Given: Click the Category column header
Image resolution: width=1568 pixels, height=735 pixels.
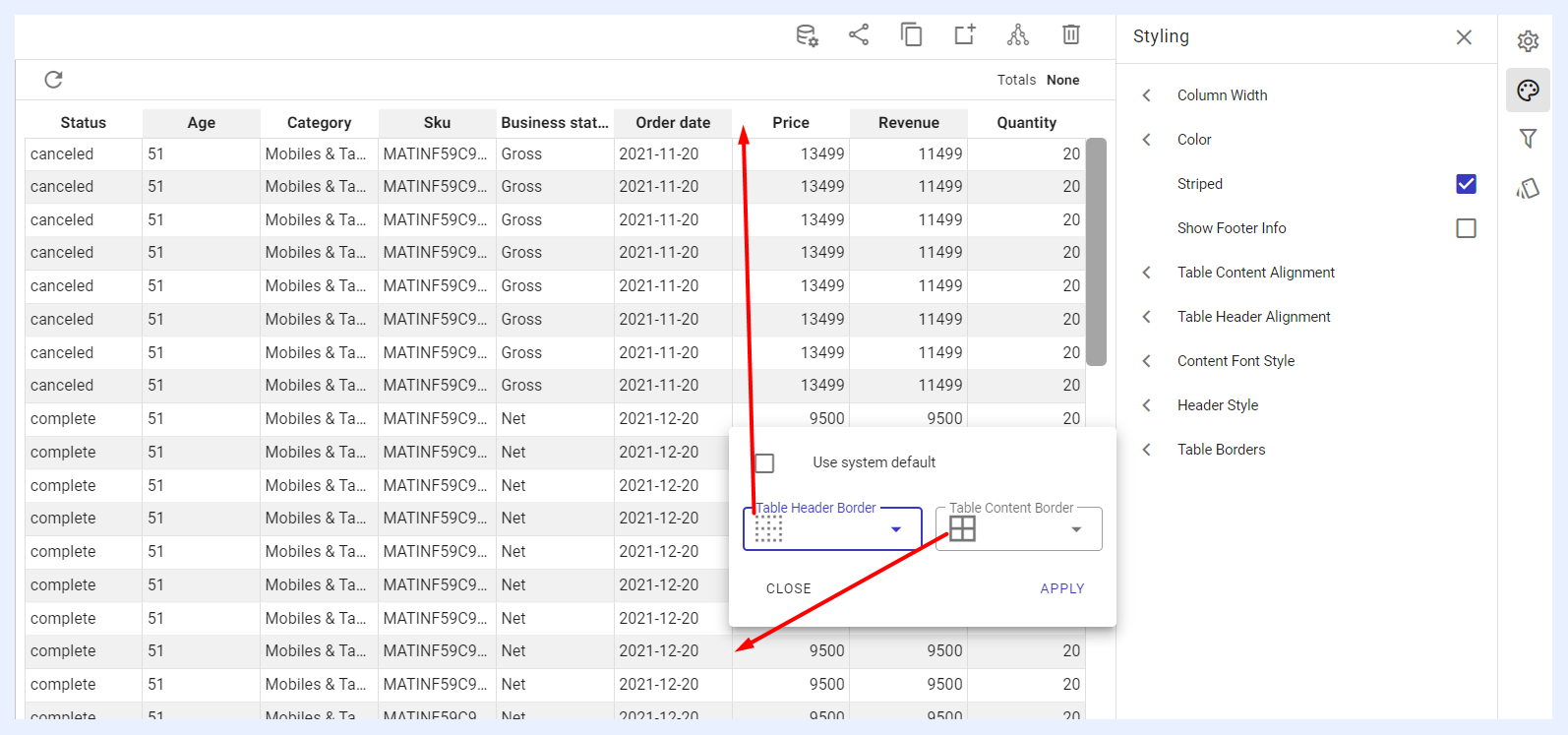Looking at the screenshot, I should click(320, 123).
